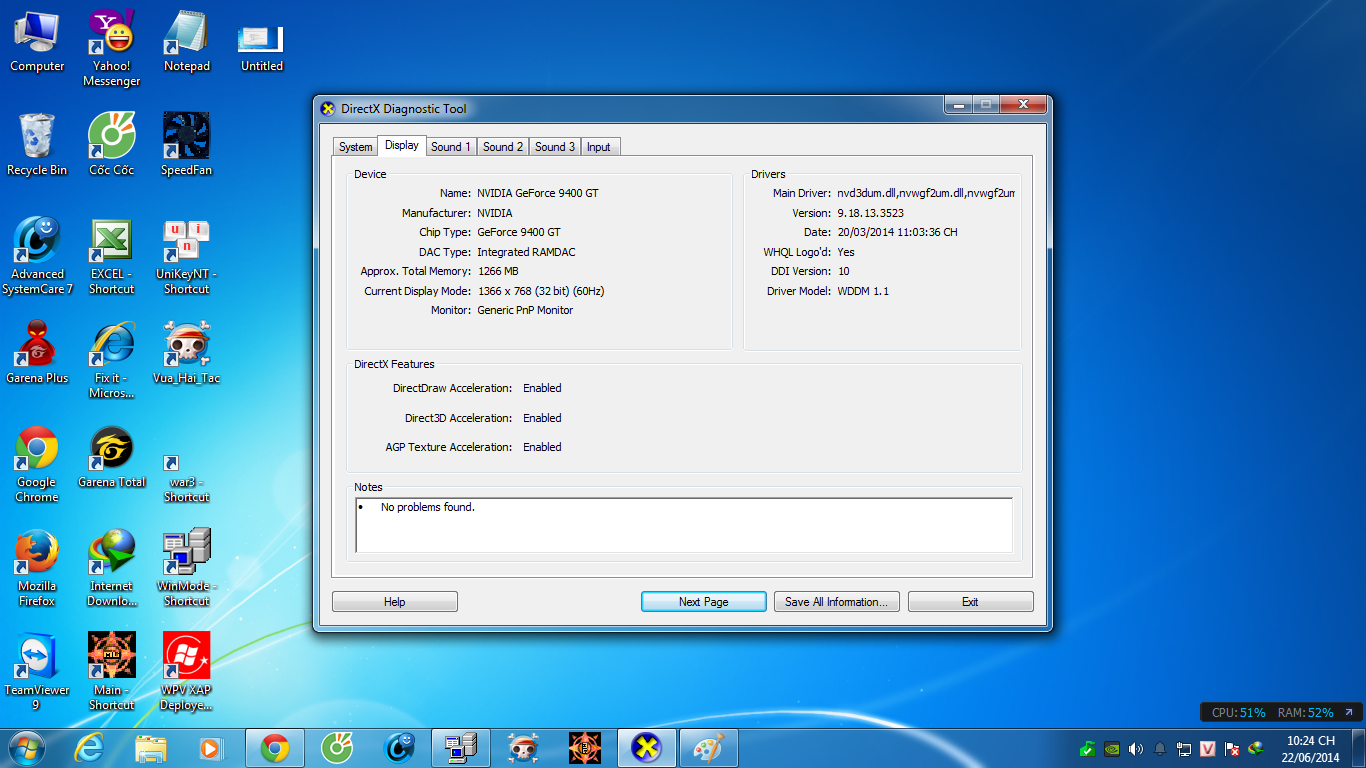Switch to the Sound 1 tab
Image resolution: width=1366 pixels, height=768 pixels.
pos(451,147)
